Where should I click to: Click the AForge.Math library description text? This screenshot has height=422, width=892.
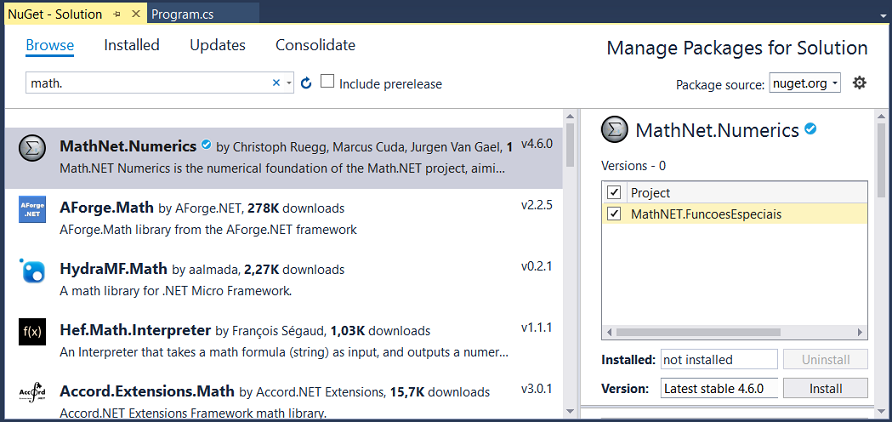[208, 230]
